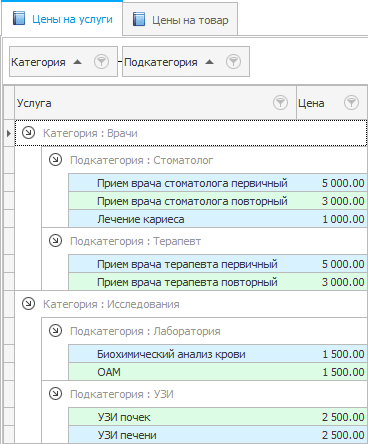Open filter on Услуга column
The image size is (368, 444).
(280, 103)
